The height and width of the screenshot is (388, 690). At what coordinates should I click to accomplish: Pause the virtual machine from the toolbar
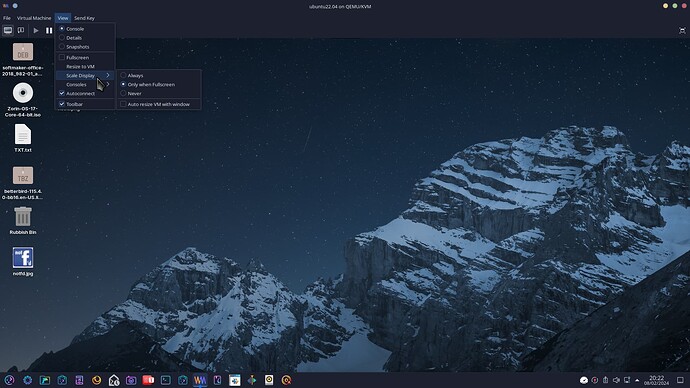49,30
